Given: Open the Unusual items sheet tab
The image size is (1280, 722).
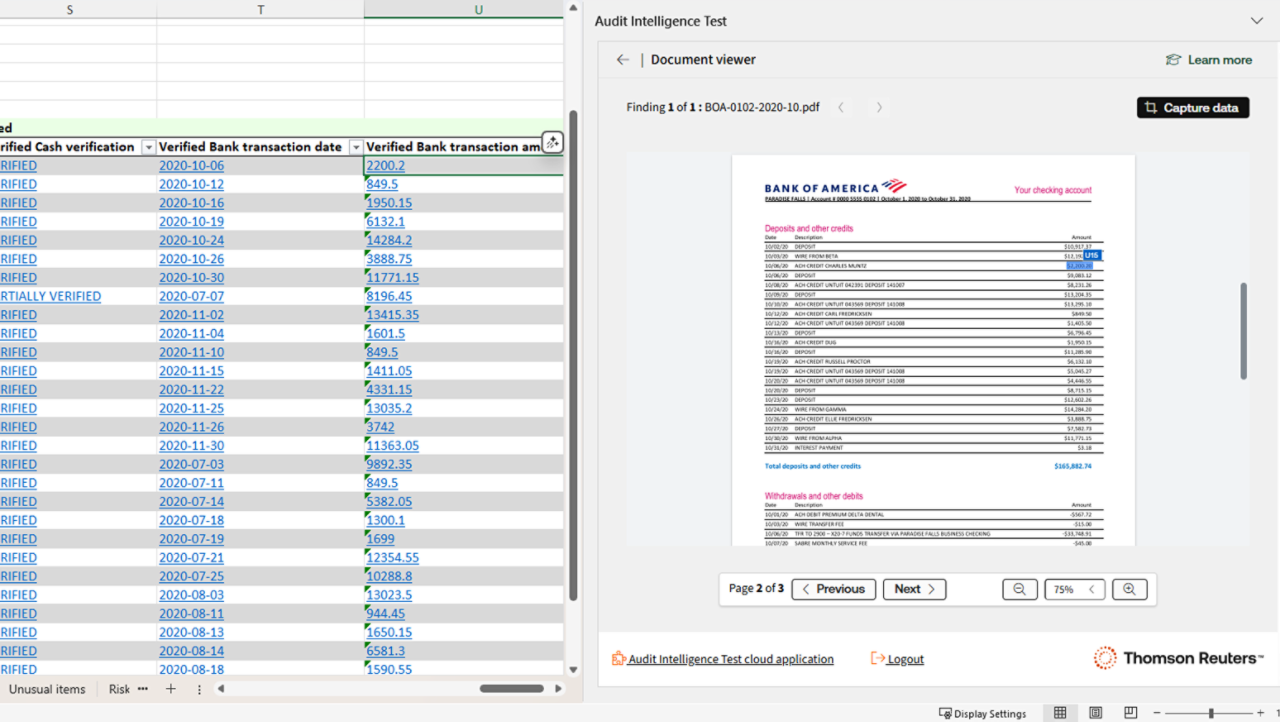Looking at the screenshot, I should 47,689.
